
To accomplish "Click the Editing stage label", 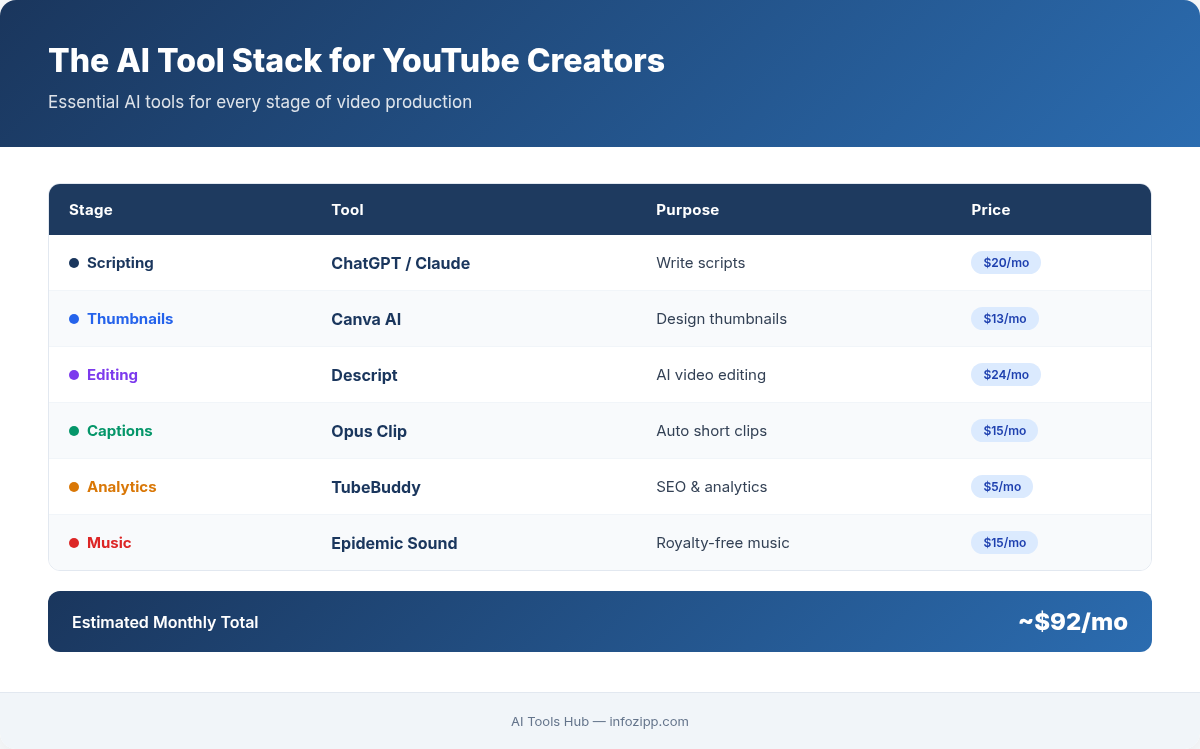I will [112, 374].
